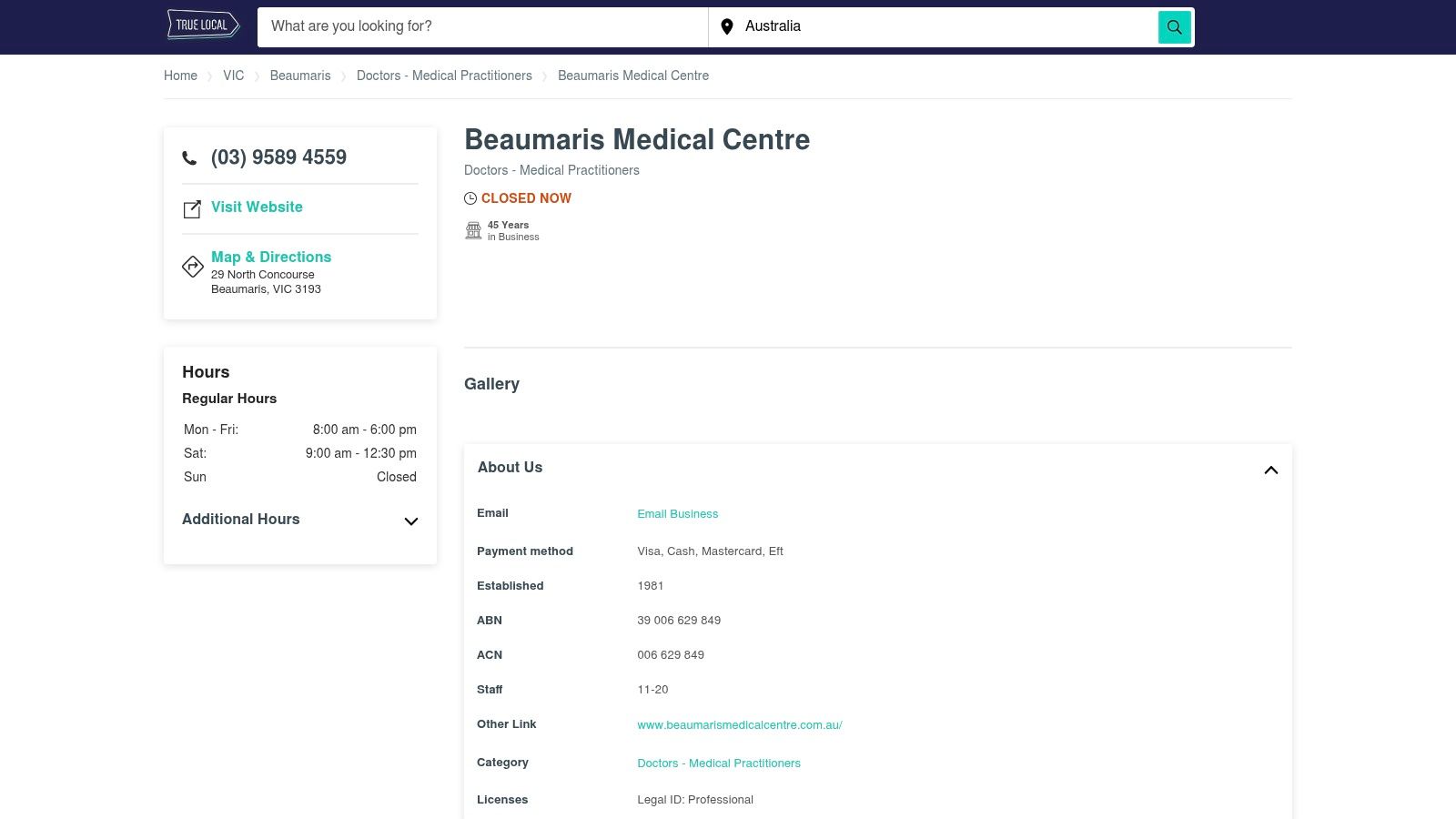
Task: Click the Mon - Fri hours row
Action: click(x=300, y=430)
